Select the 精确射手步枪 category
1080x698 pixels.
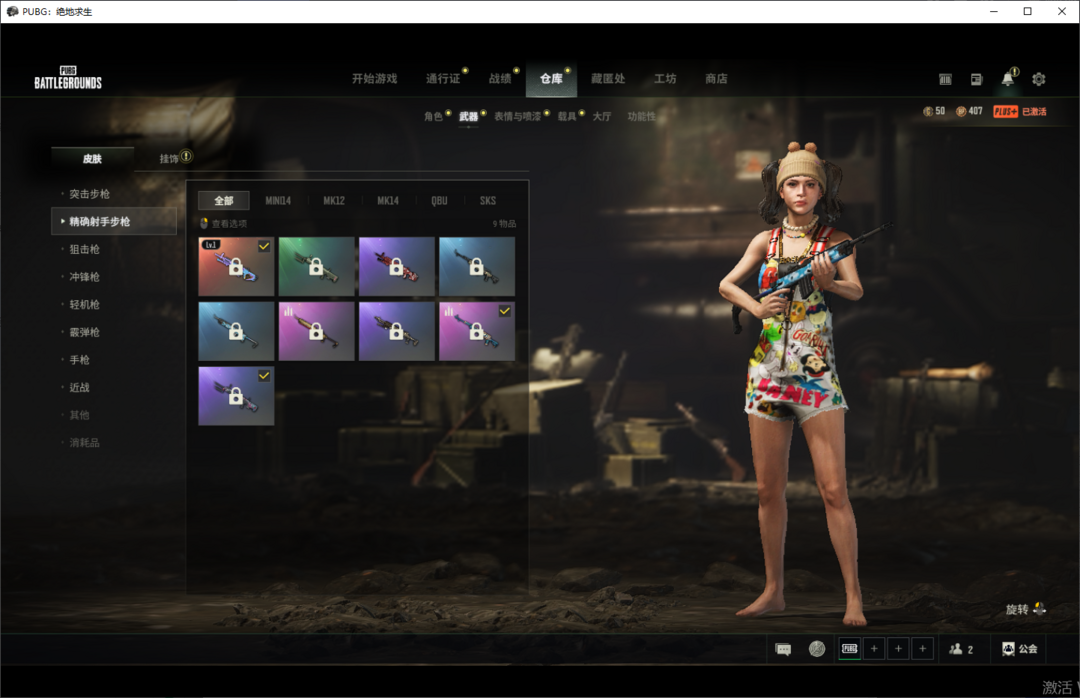(x=114, y=221)
